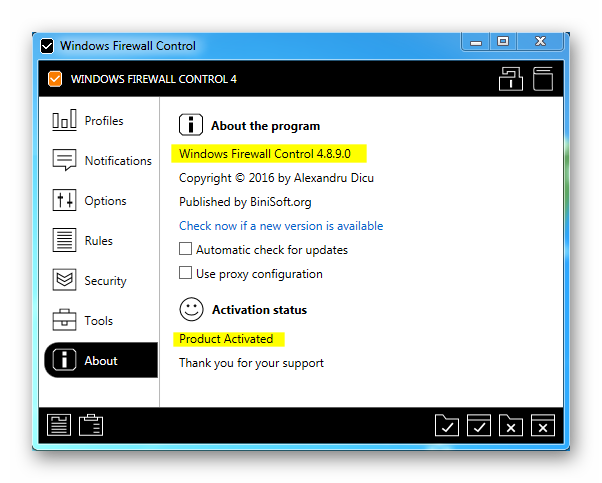Viewport: 602px width, 483px height.
Task: Click the folder with checkmark icon
Action: coord(447,425)
